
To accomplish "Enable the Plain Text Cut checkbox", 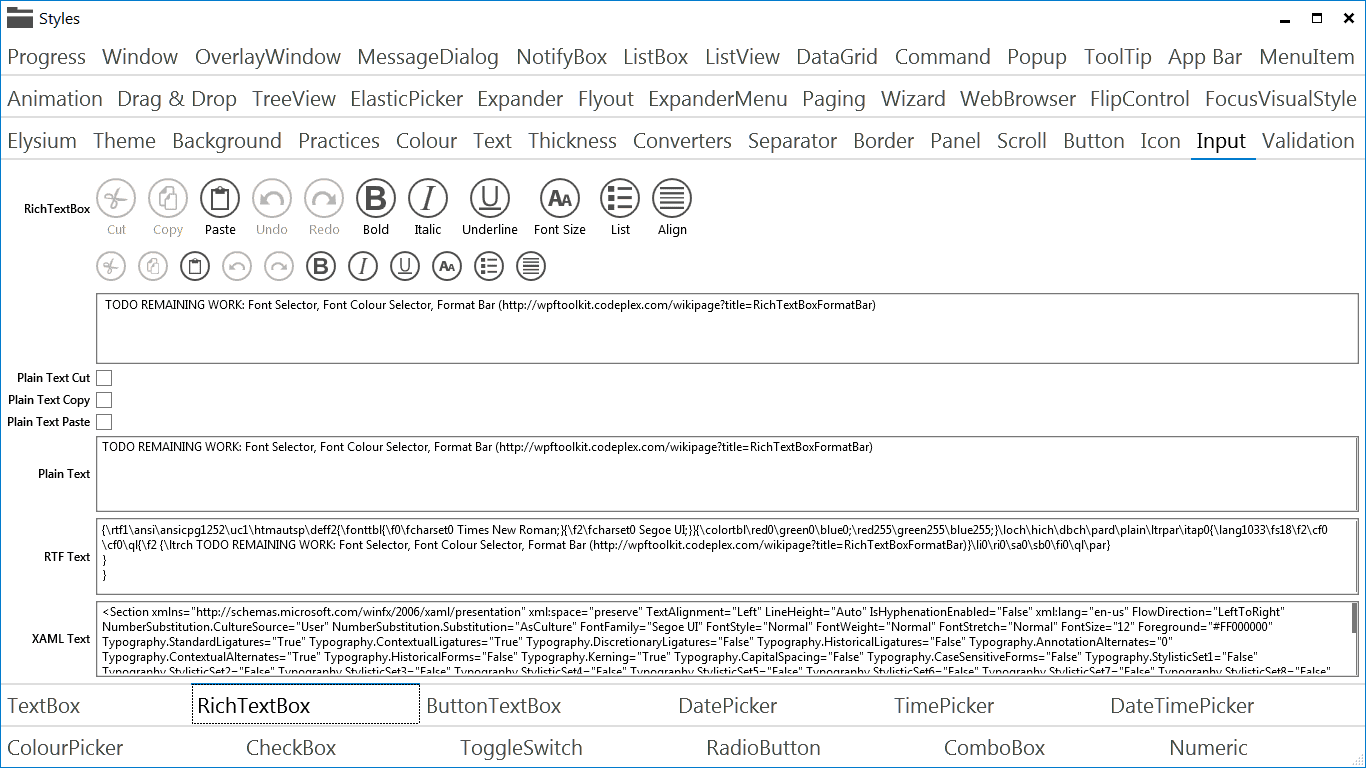I will click(104, 377).
